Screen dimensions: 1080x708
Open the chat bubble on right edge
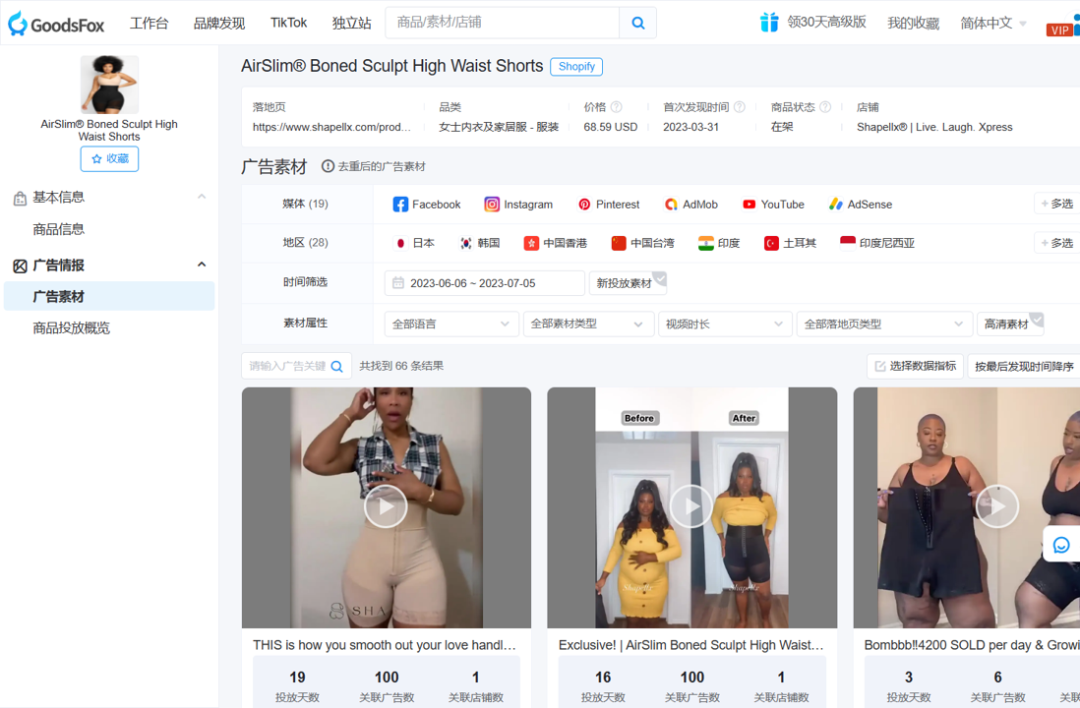pos(1062,544)
